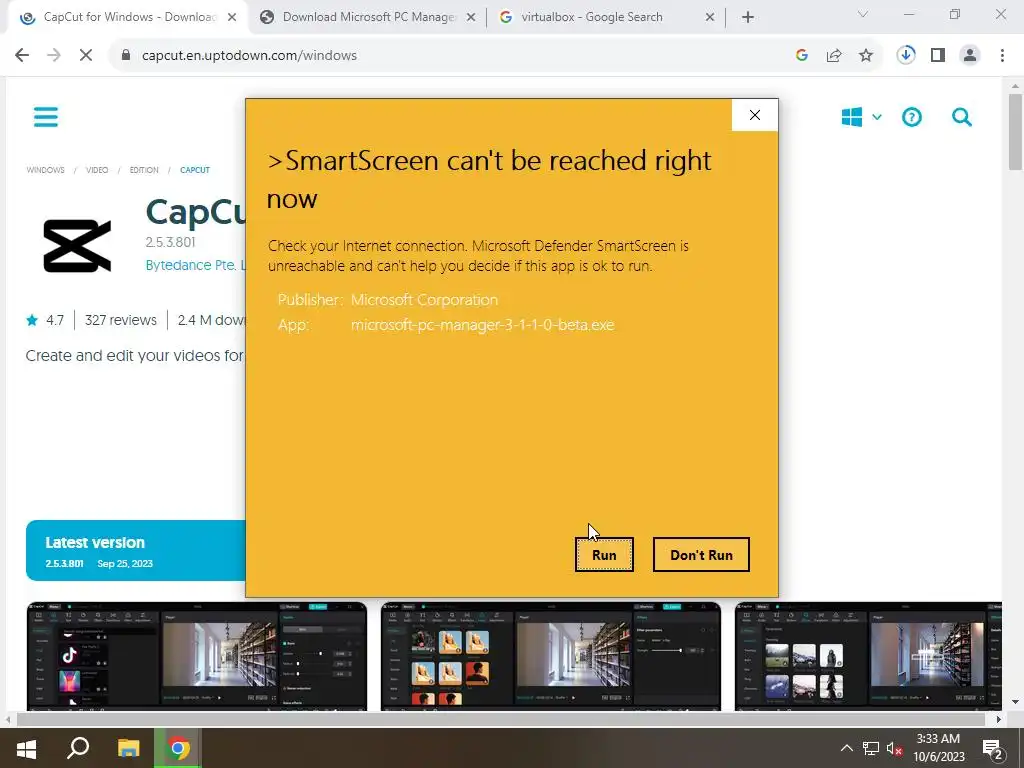Open the notification center icon

pyautogui.click(x=992, y=749)
